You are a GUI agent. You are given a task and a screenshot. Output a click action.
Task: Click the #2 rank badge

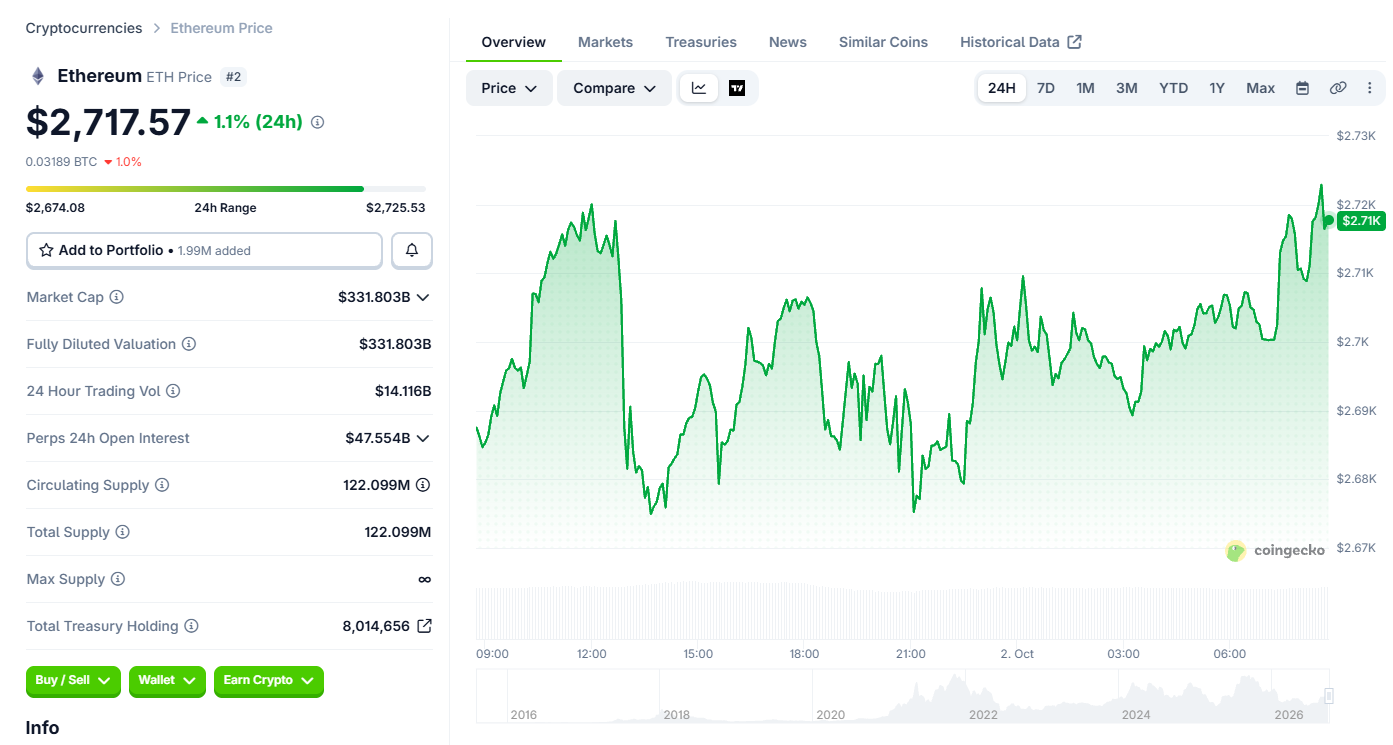pyautogui.click(x=233, y=76)
